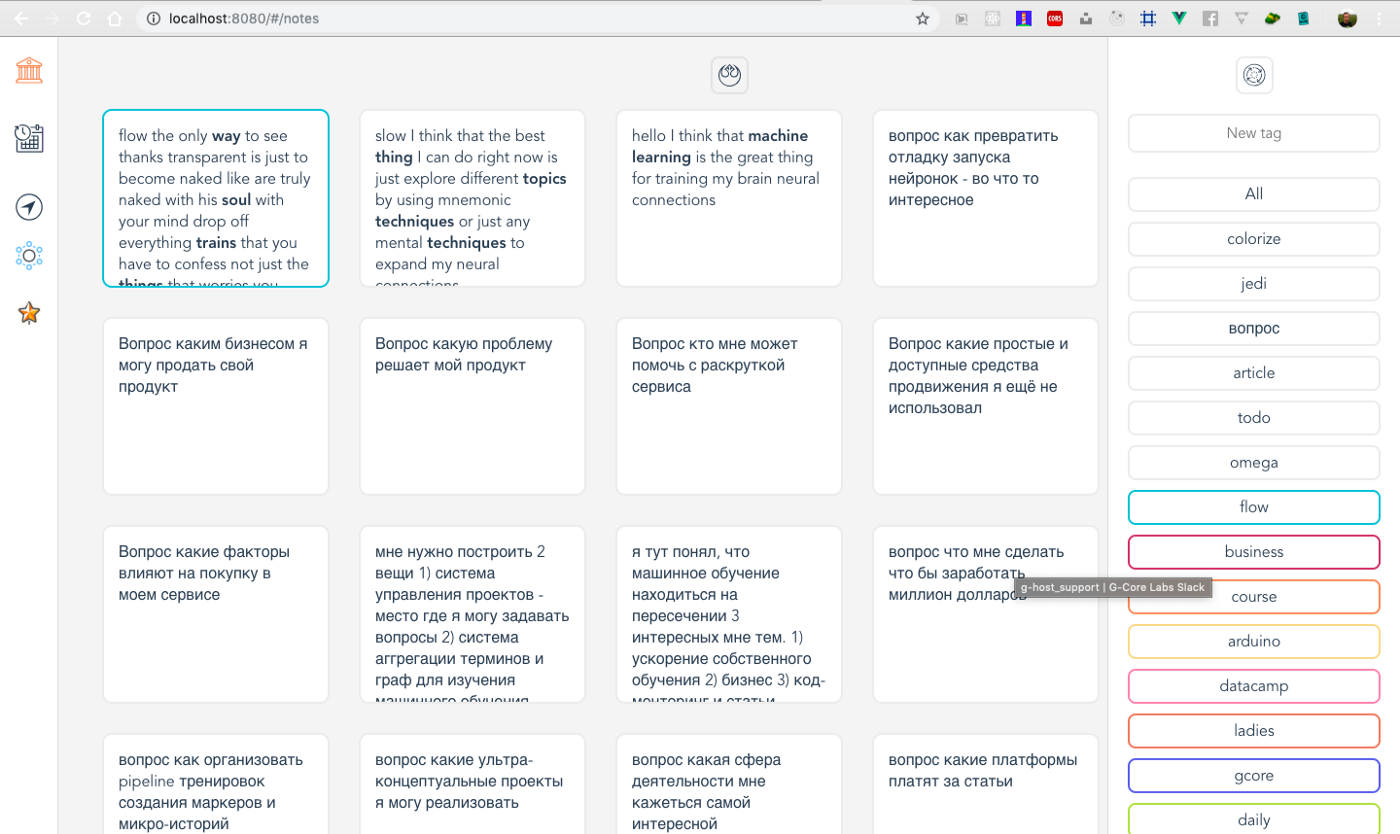Enable the 'jedi' tag filter
Viewport: 1400px width, 834px height.
(1253, 284)
